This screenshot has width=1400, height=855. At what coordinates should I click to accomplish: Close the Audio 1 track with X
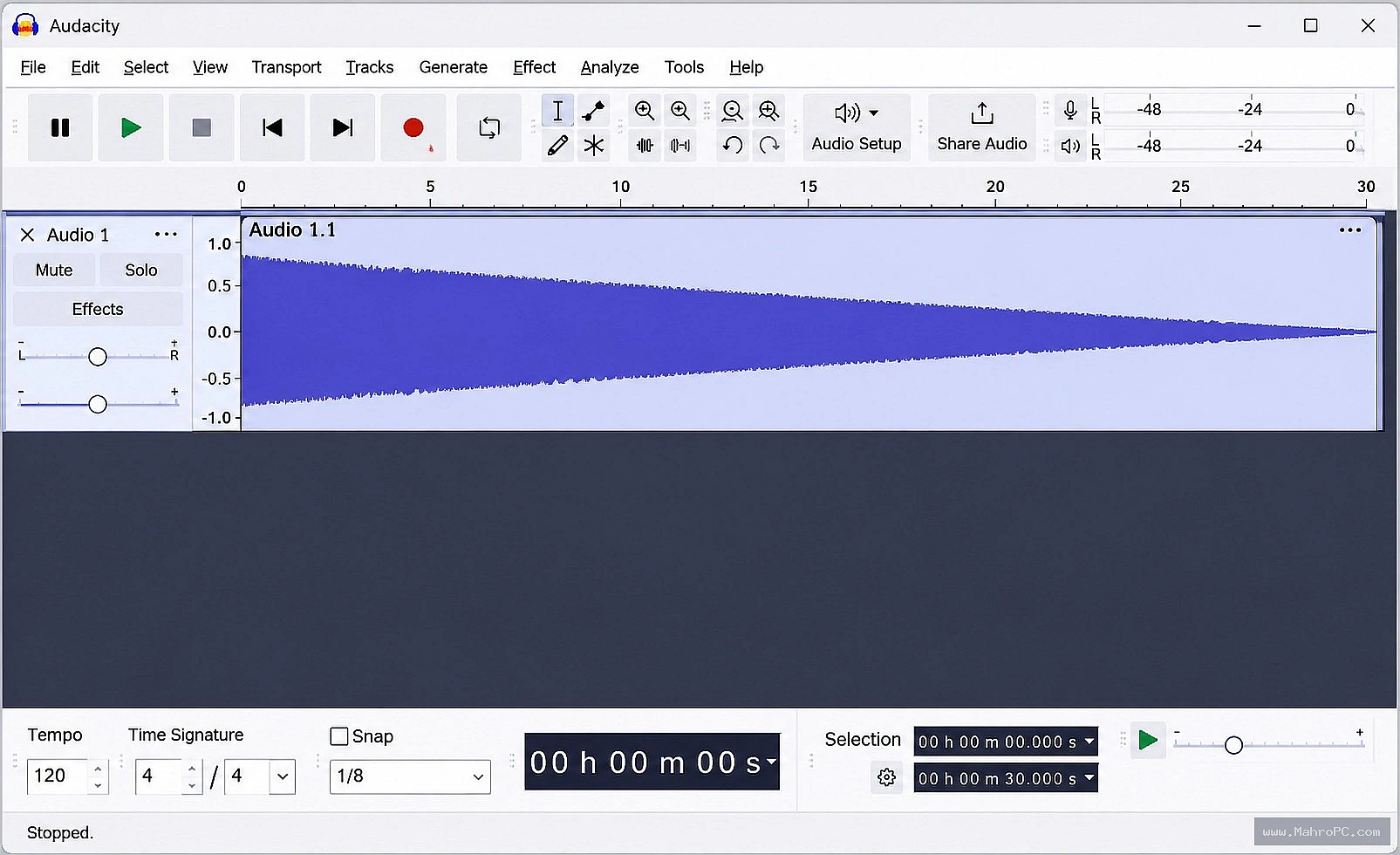(x=27, y=235)
